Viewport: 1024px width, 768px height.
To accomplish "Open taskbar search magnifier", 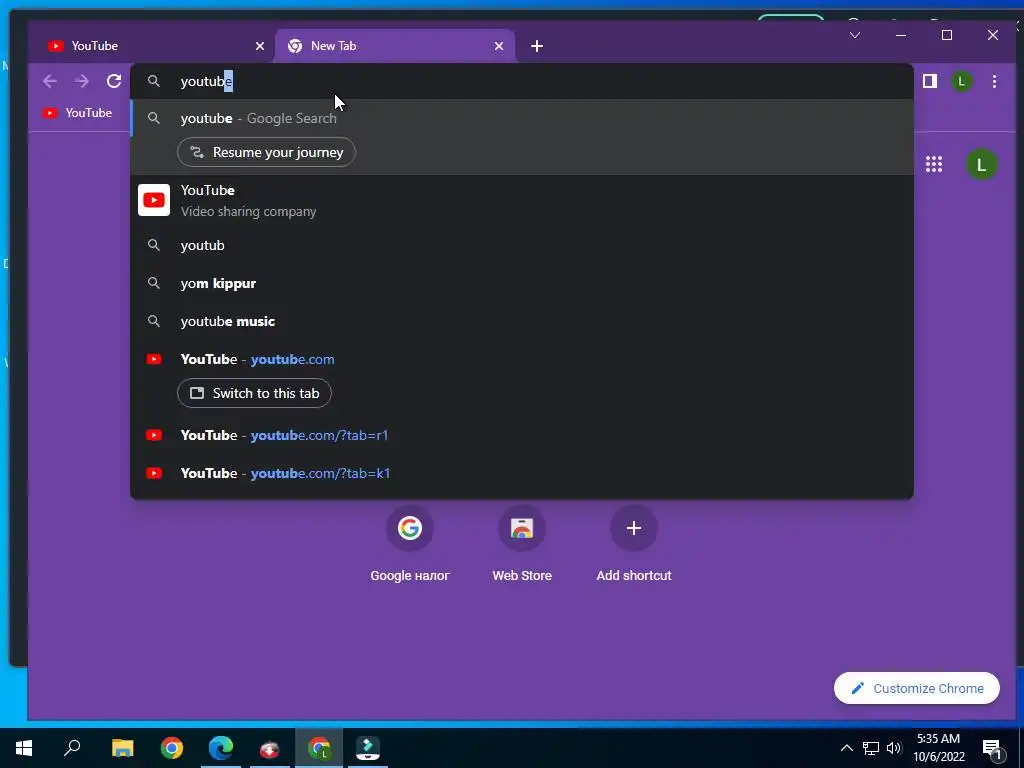I will coord(72,748).
